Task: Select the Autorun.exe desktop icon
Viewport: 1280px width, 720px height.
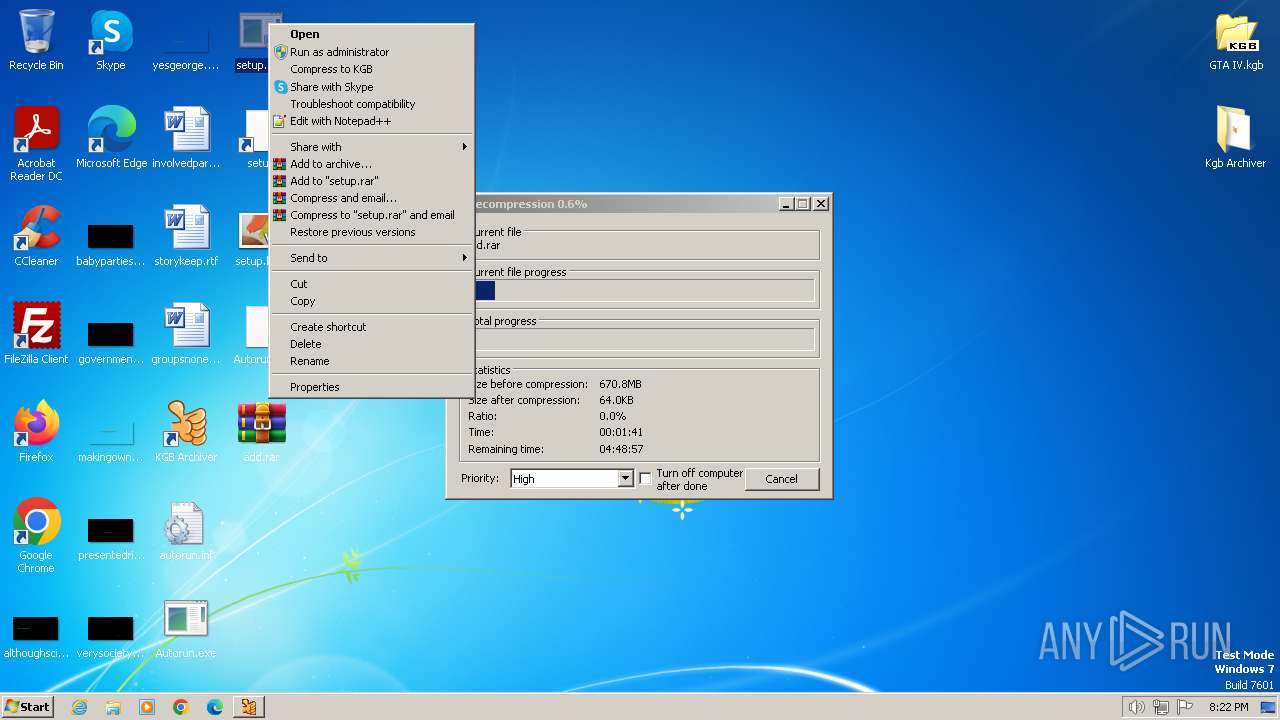Action: click(186, 628)
